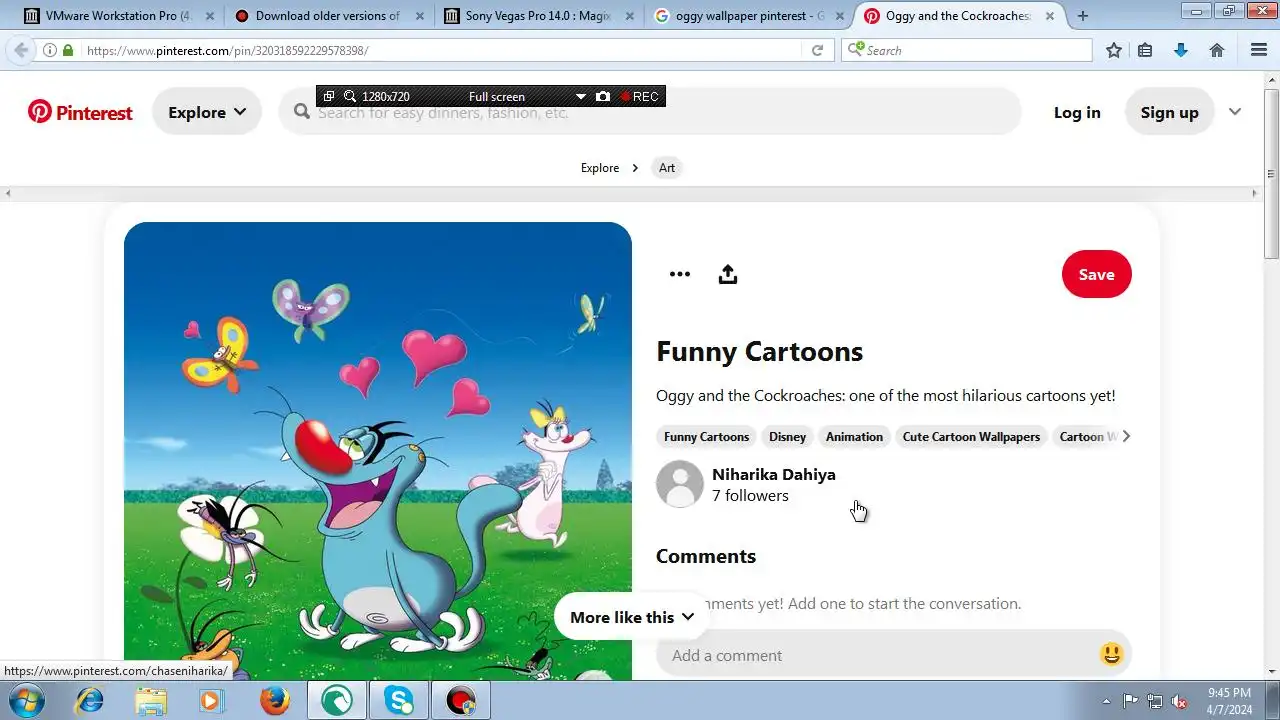1280x720 pixels.
Task: Click the recorder screenshot camera icon
Action: tap(603, 97)
